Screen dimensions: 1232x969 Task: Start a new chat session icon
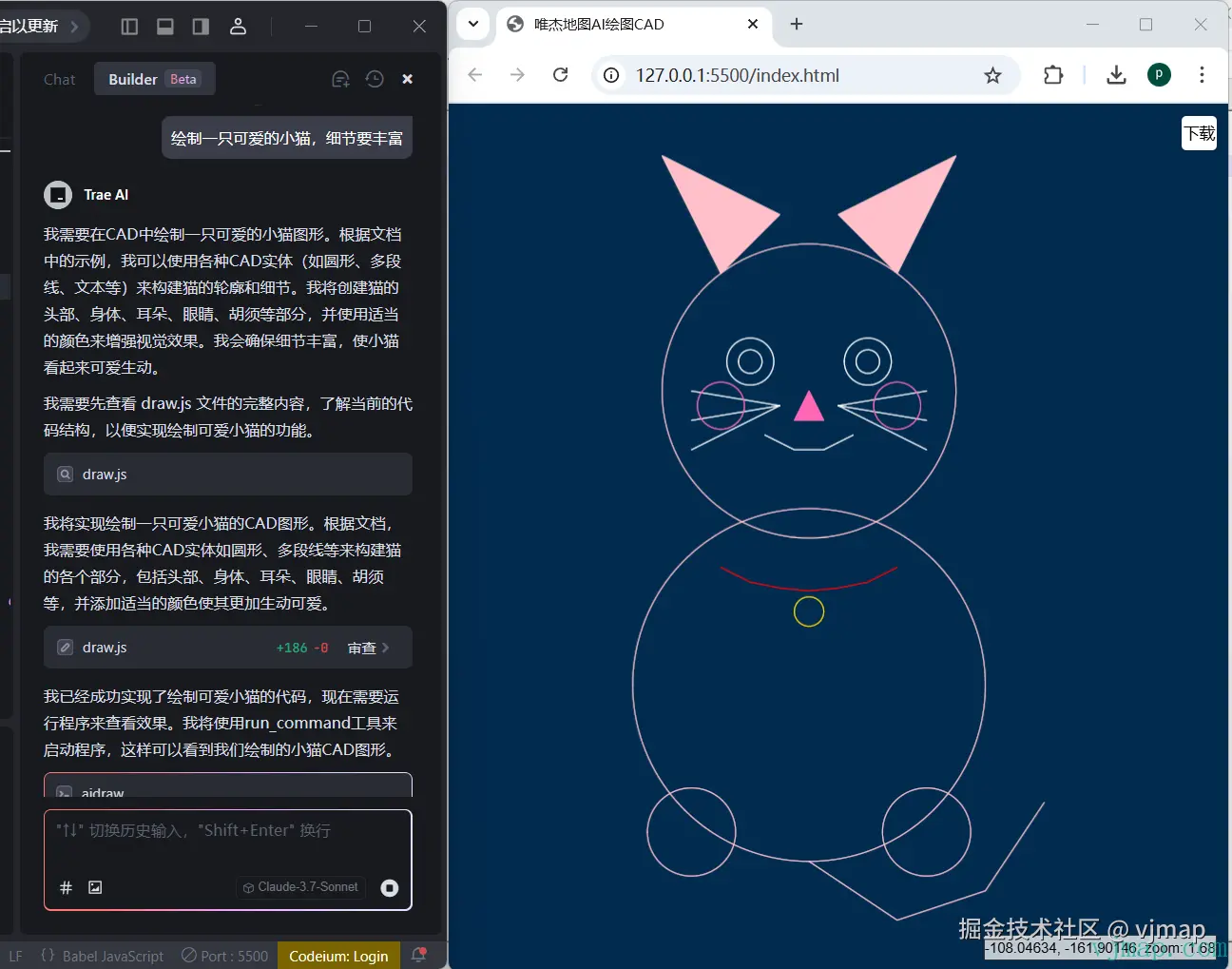coord(340,79)
